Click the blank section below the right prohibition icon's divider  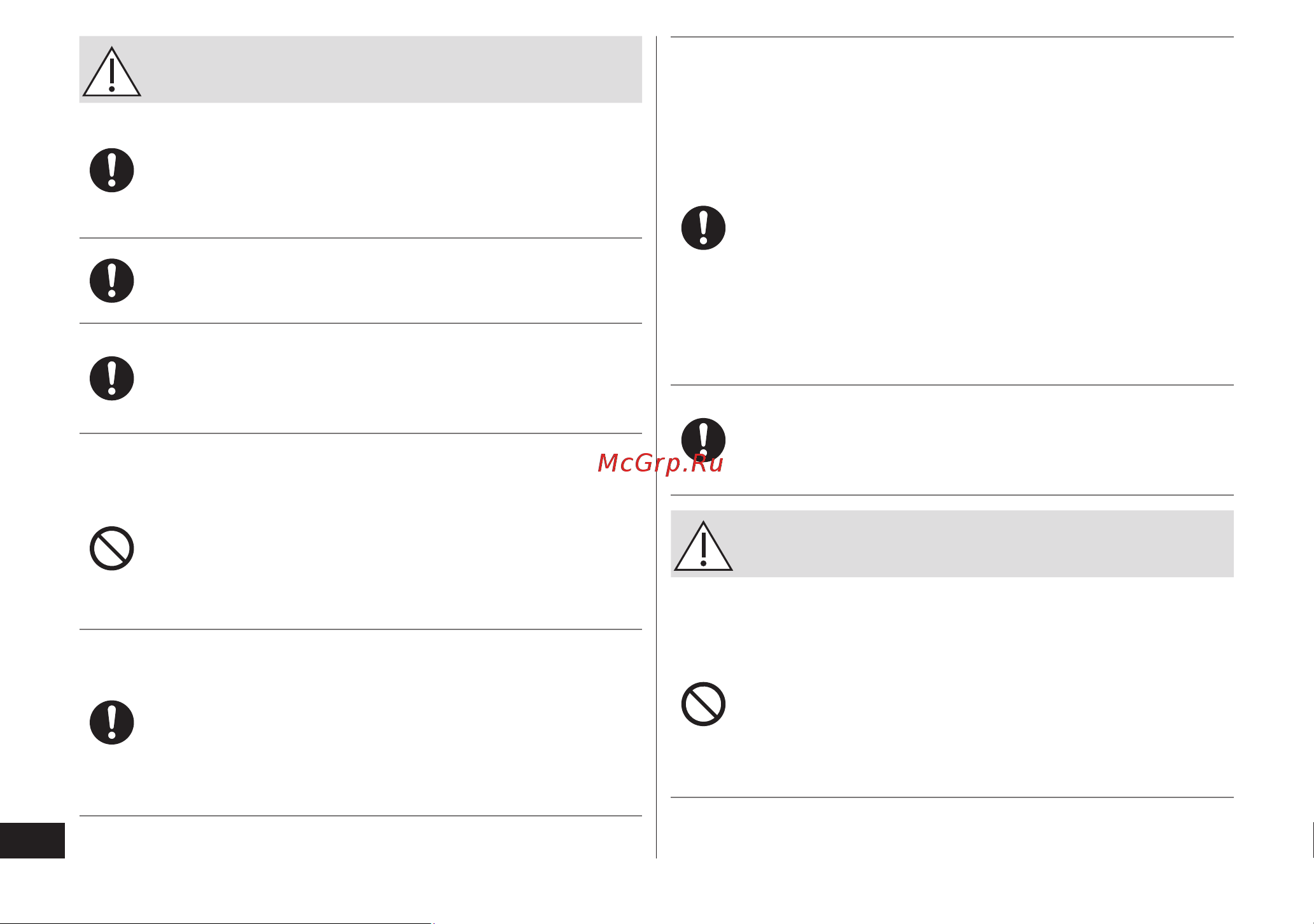point(952,827)
